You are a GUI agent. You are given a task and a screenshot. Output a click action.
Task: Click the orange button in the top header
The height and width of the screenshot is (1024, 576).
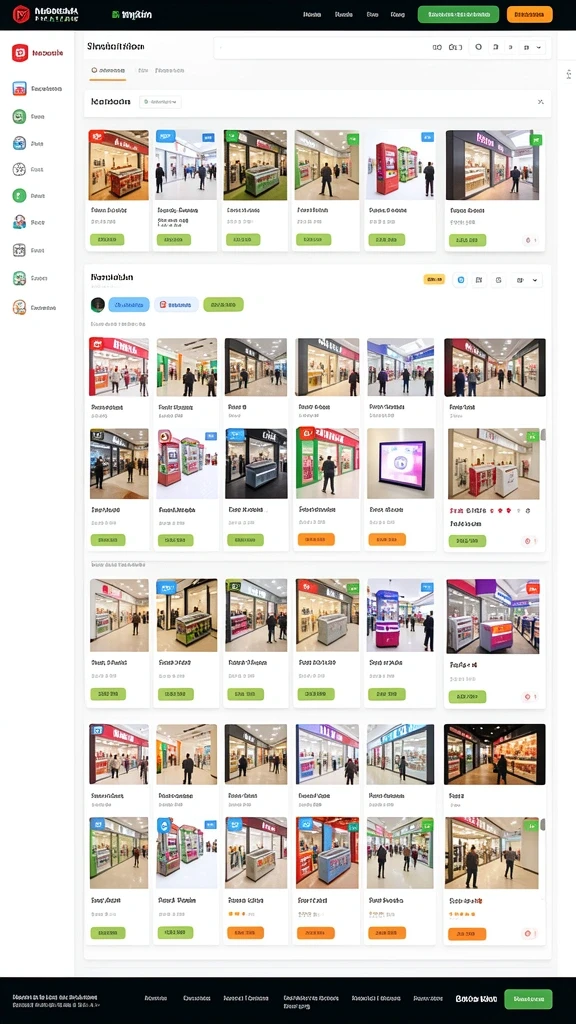click(x=530, y=14)
